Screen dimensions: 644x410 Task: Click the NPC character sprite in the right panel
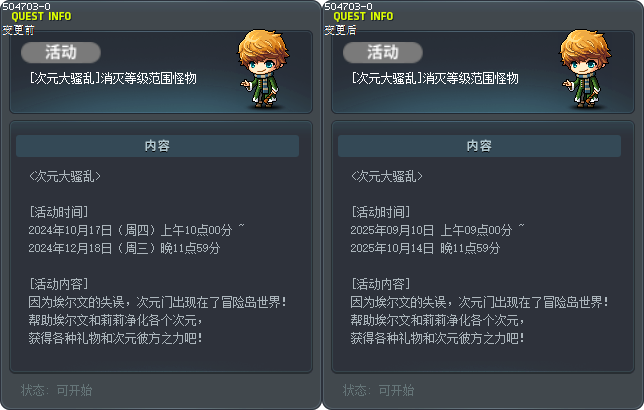pos(585,69)
